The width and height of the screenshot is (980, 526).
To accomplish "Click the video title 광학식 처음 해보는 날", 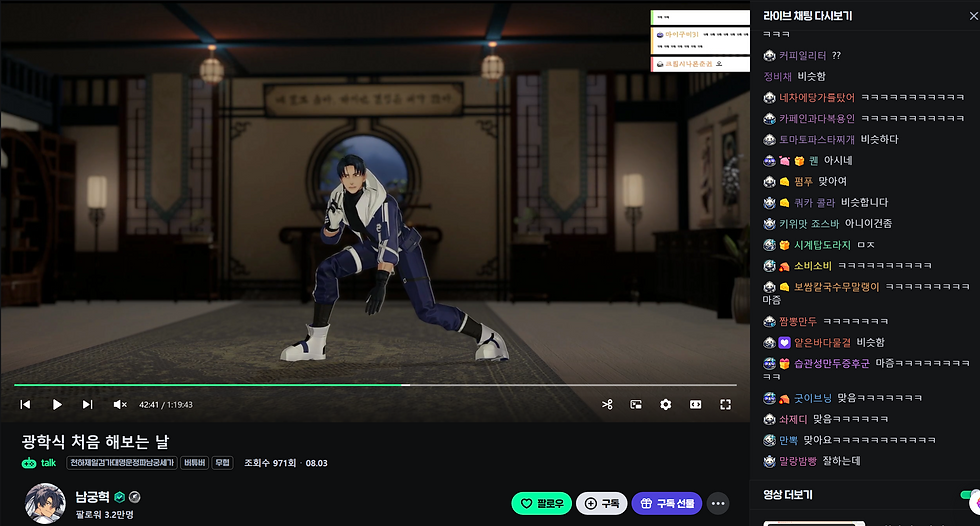I will 95,442.
